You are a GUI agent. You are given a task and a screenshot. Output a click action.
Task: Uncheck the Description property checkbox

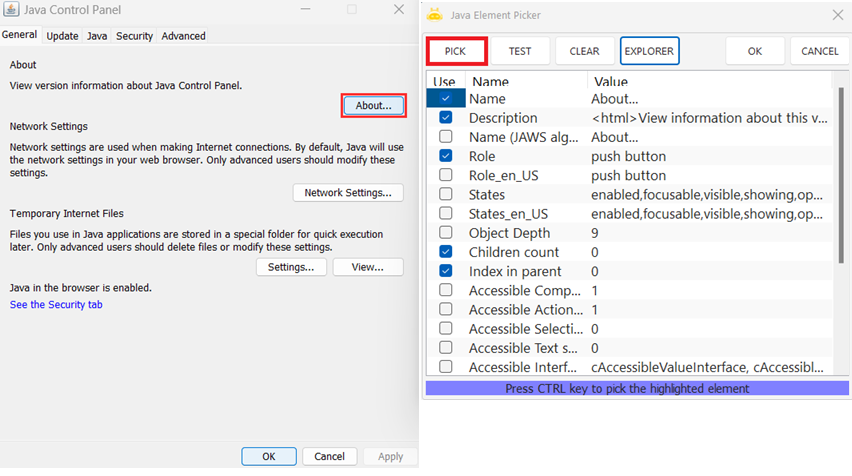pyautogui.click(x=446, y=118)
